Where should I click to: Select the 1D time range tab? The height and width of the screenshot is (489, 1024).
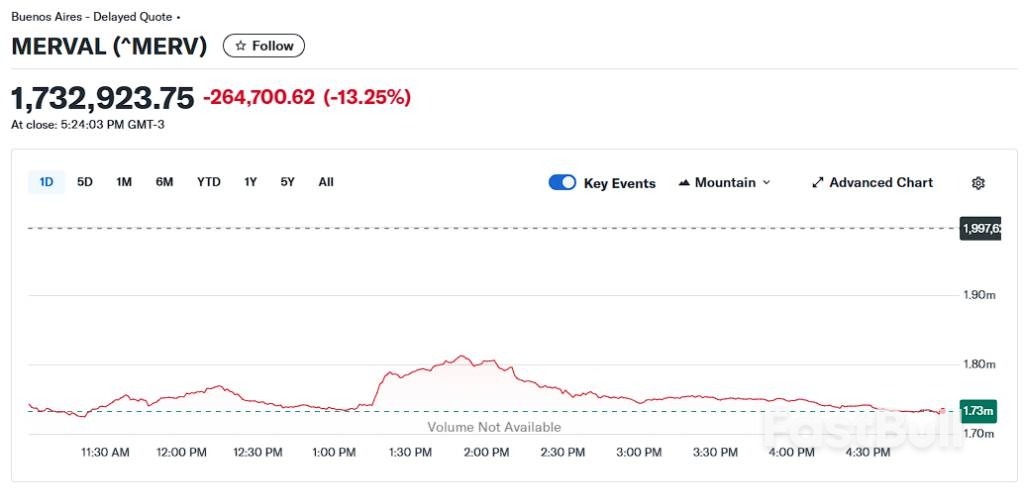coord(46,182)
